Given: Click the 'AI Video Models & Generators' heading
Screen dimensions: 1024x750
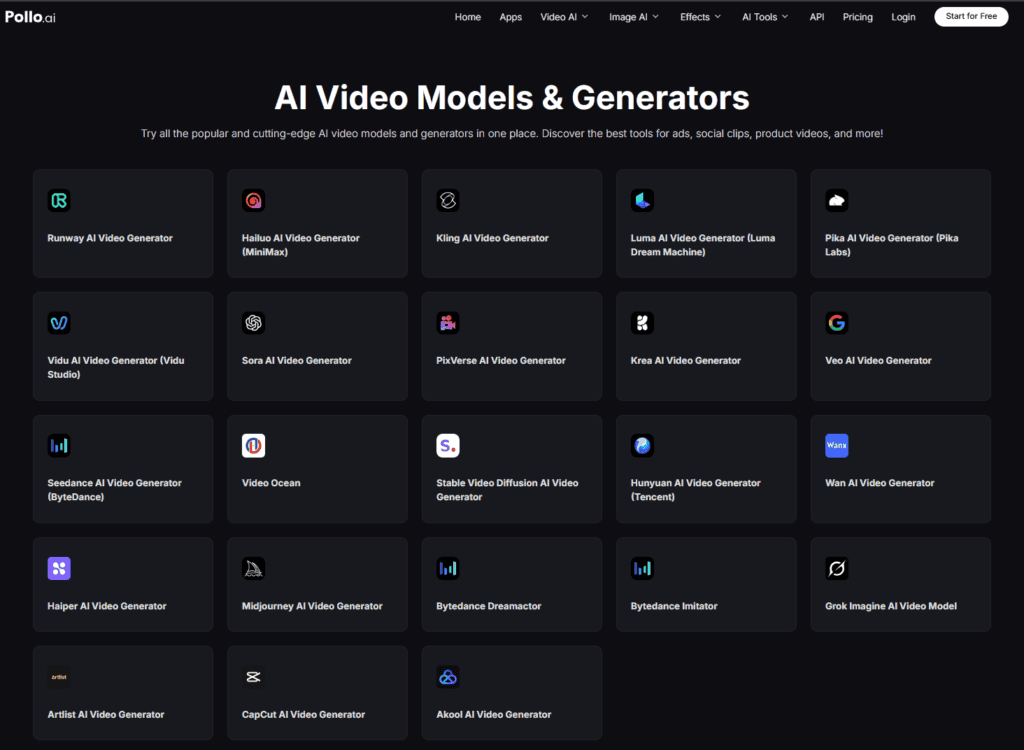Looking at the screenshot, I should (x=511, y=97).
